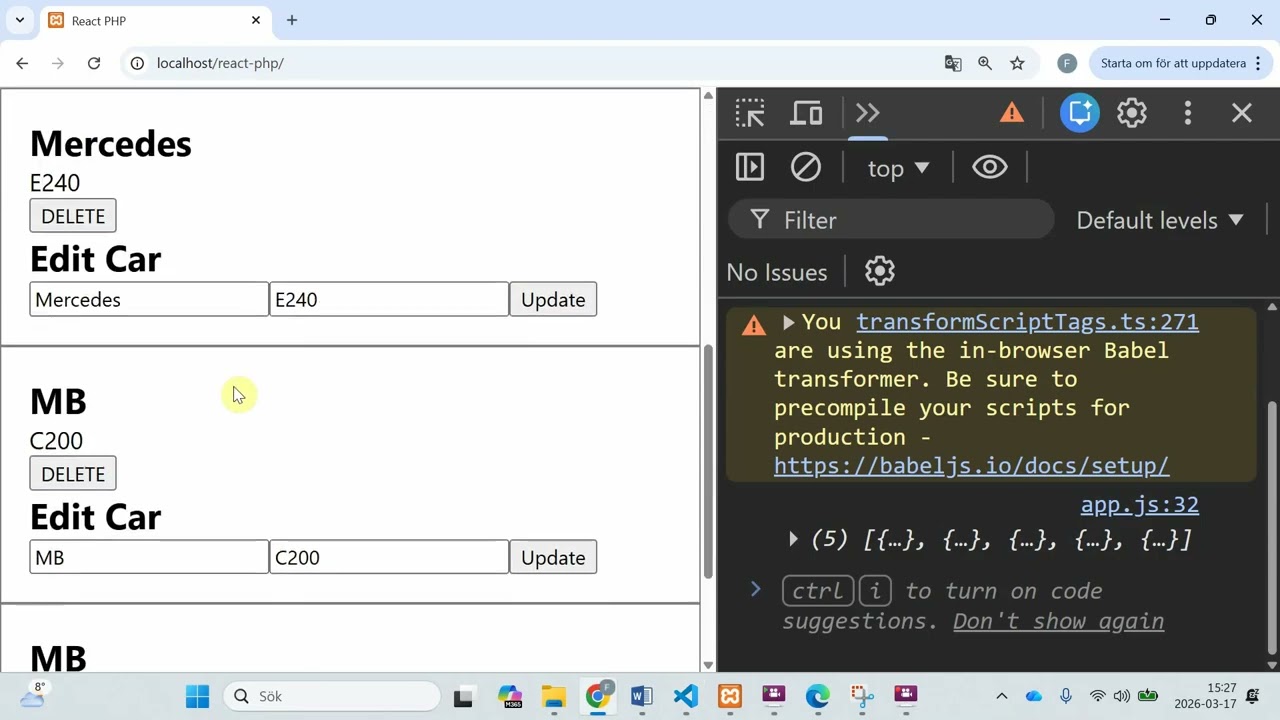The image size is (1280, 720).
Task: Click the page scroll-up arrow
Action: [708, 95]
